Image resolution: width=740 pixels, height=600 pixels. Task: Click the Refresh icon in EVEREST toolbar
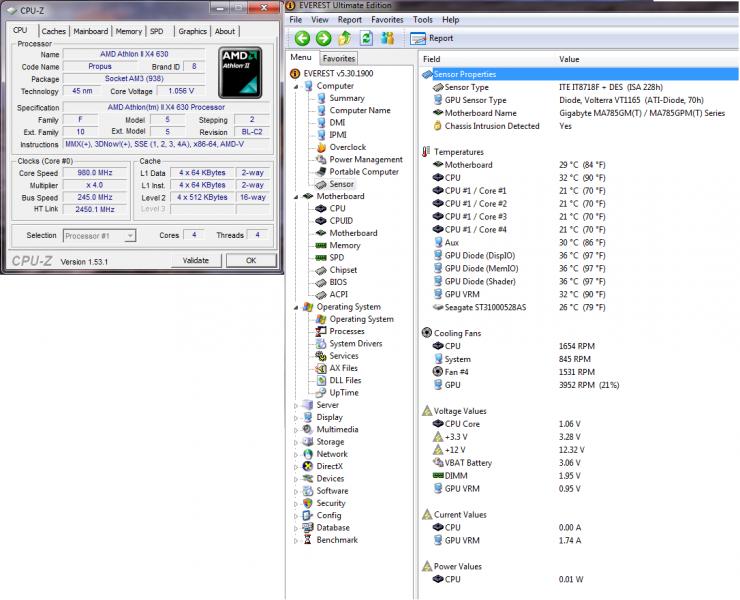pyautogui.click(x=366, y=38)
